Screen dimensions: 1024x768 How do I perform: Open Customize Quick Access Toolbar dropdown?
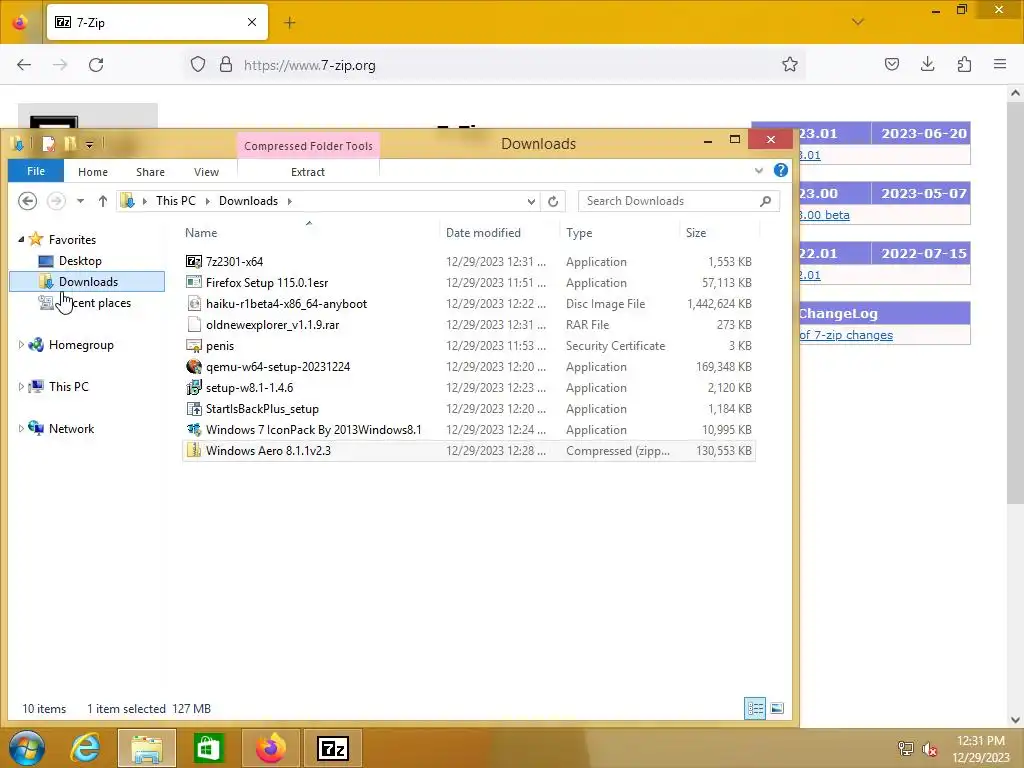tap(89, 144)
